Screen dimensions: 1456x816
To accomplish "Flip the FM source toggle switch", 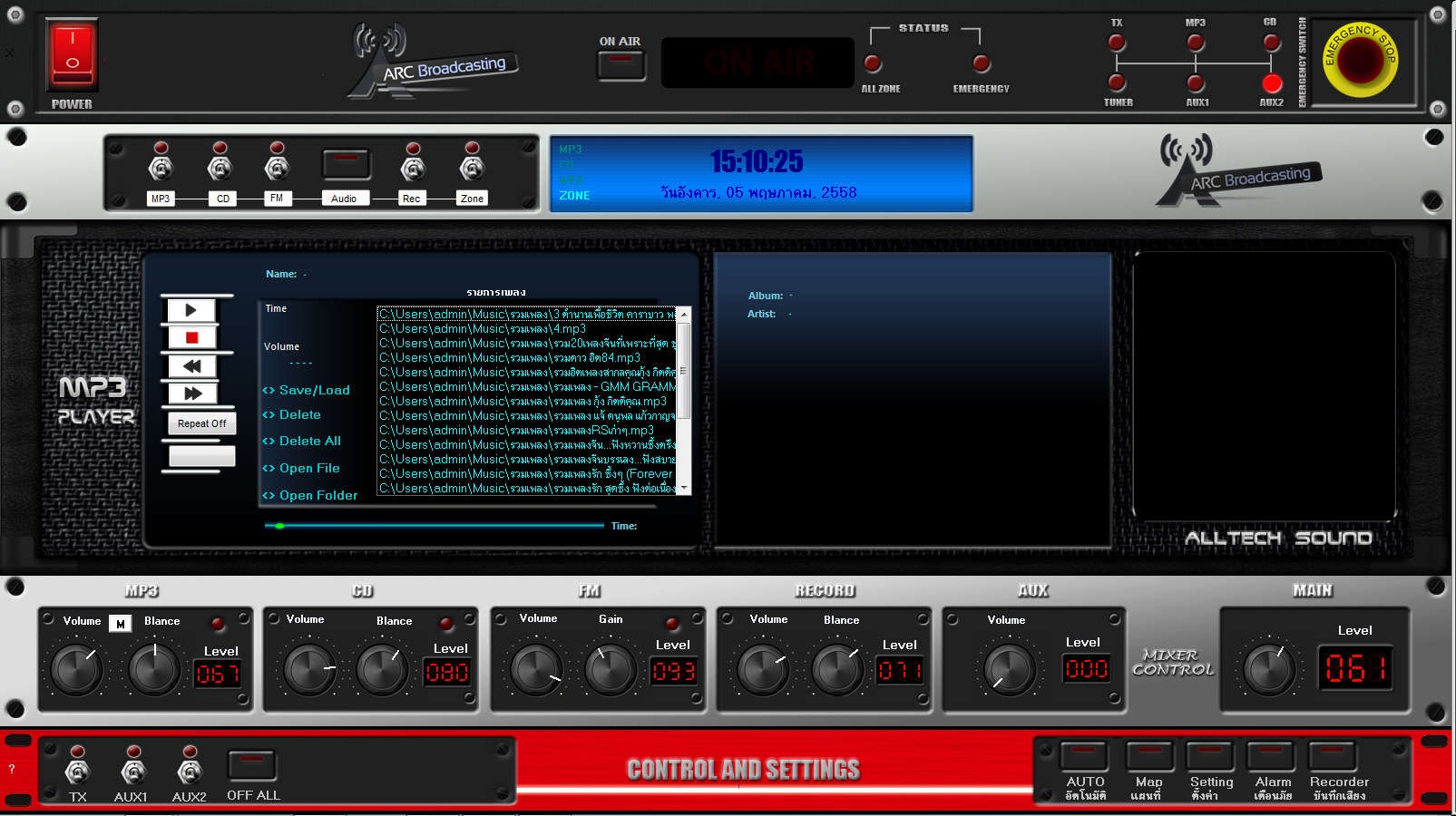I will point(277,168).
